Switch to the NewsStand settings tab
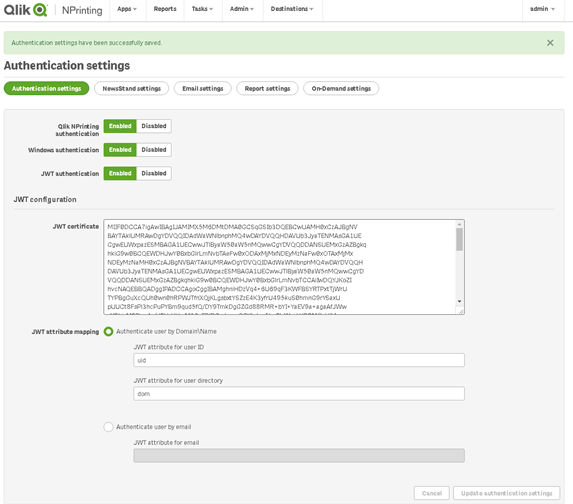573x504 pixels. [x=132, y=88]
